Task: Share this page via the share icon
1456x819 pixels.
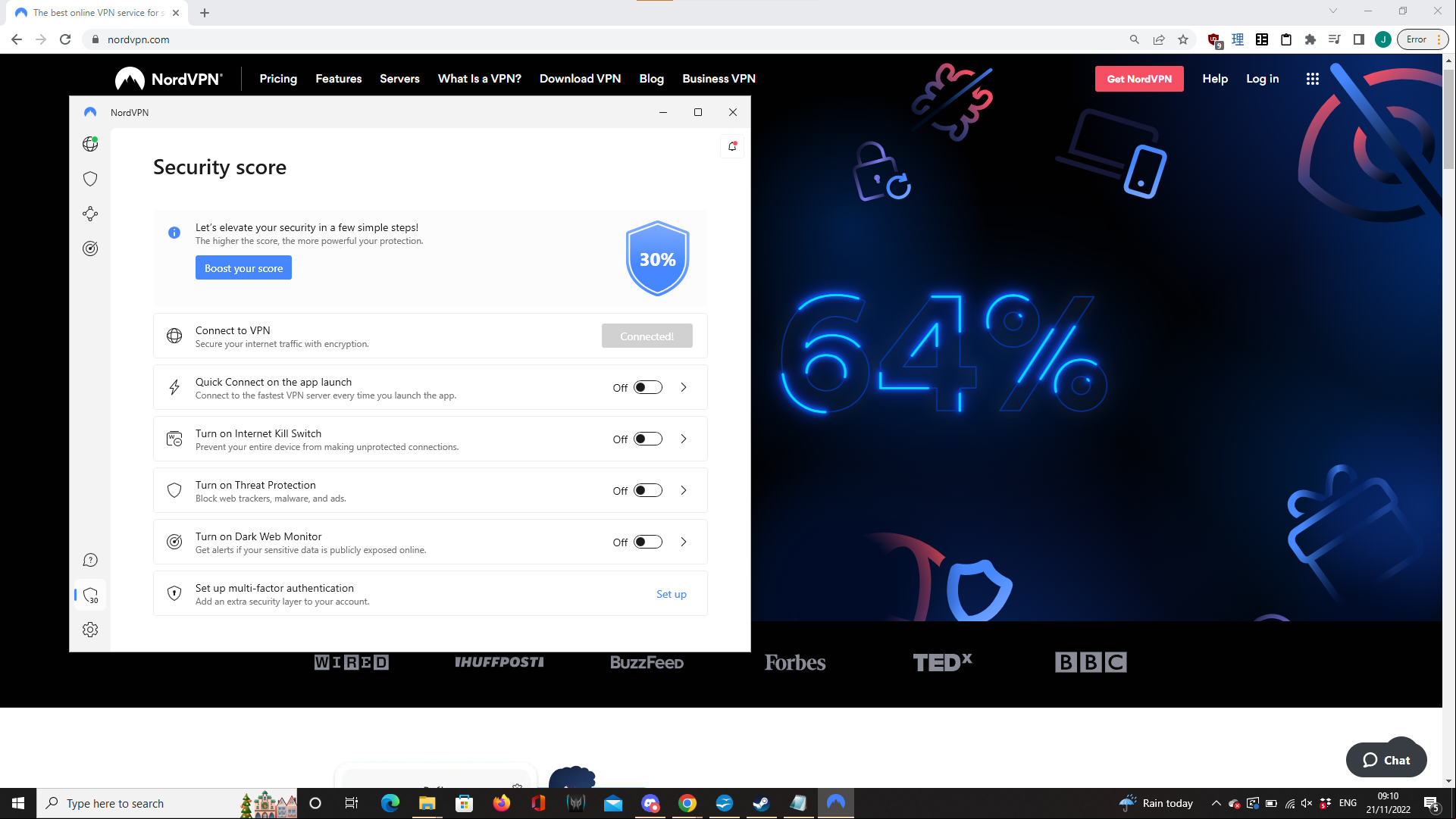Action: (1159, 39)
